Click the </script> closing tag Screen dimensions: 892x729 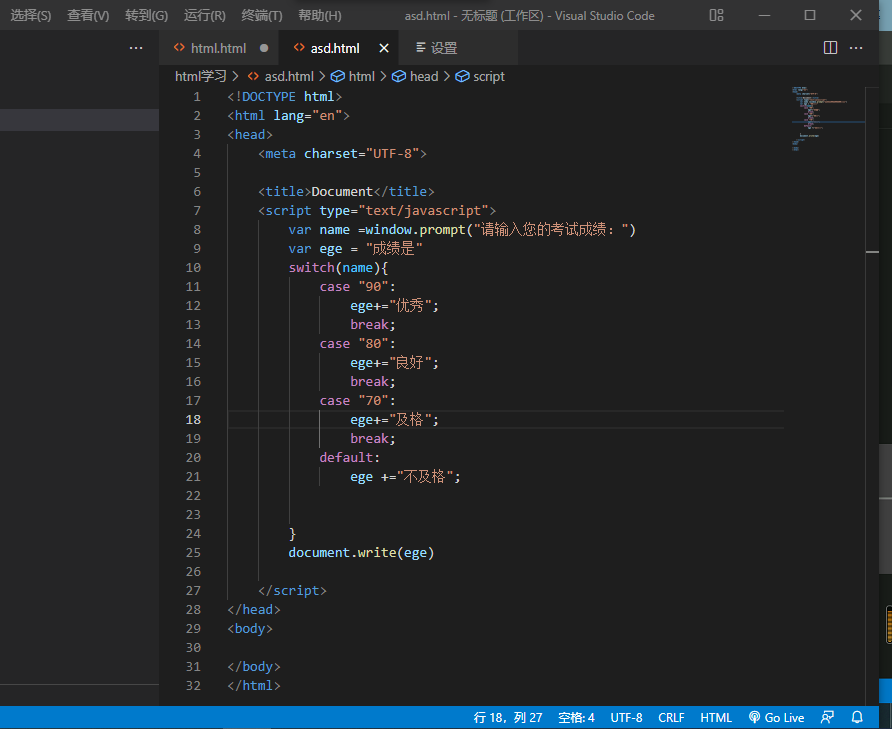point(292,591)
